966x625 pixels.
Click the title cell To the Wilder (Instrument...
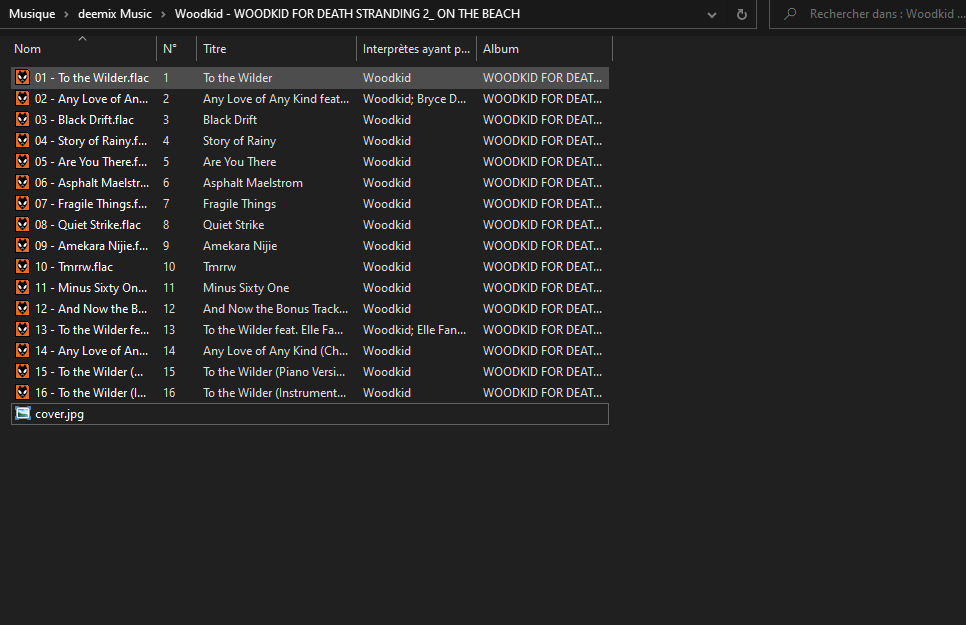point(275,392)
